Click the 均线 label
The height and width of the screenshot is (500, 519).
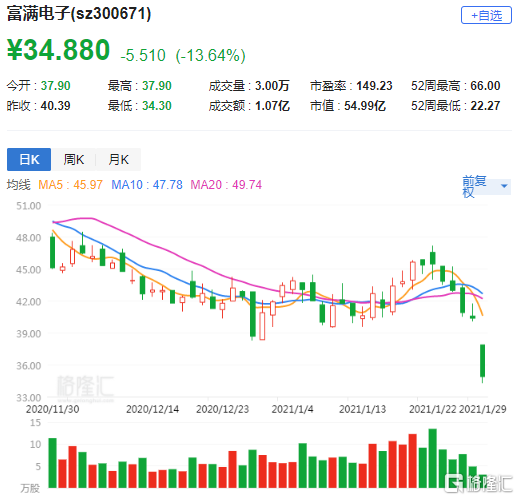19,185
